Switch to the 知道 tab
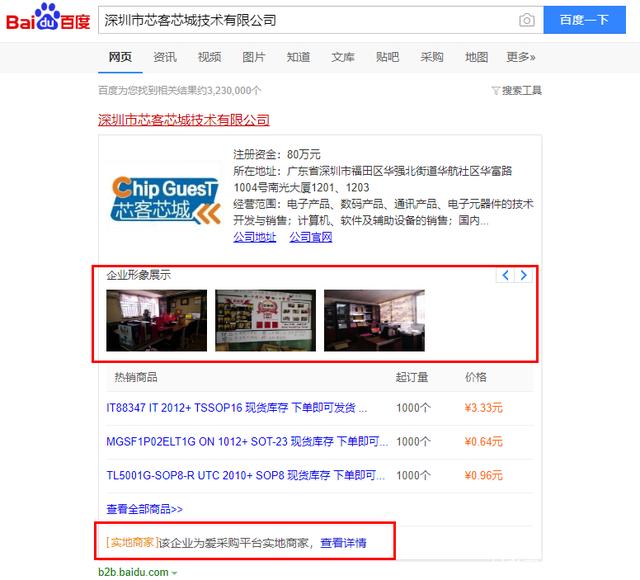This screenshot has width=640, height=580. (298, 57)
